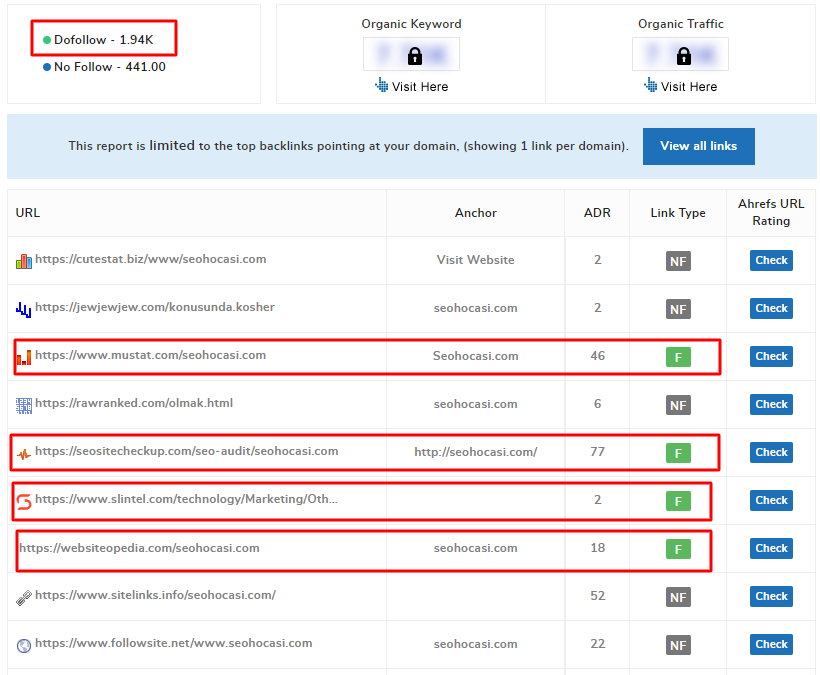Click the Ahrefs URL Rating column header
This screenshot has width=820, height=675.
(x=771, y=212)
